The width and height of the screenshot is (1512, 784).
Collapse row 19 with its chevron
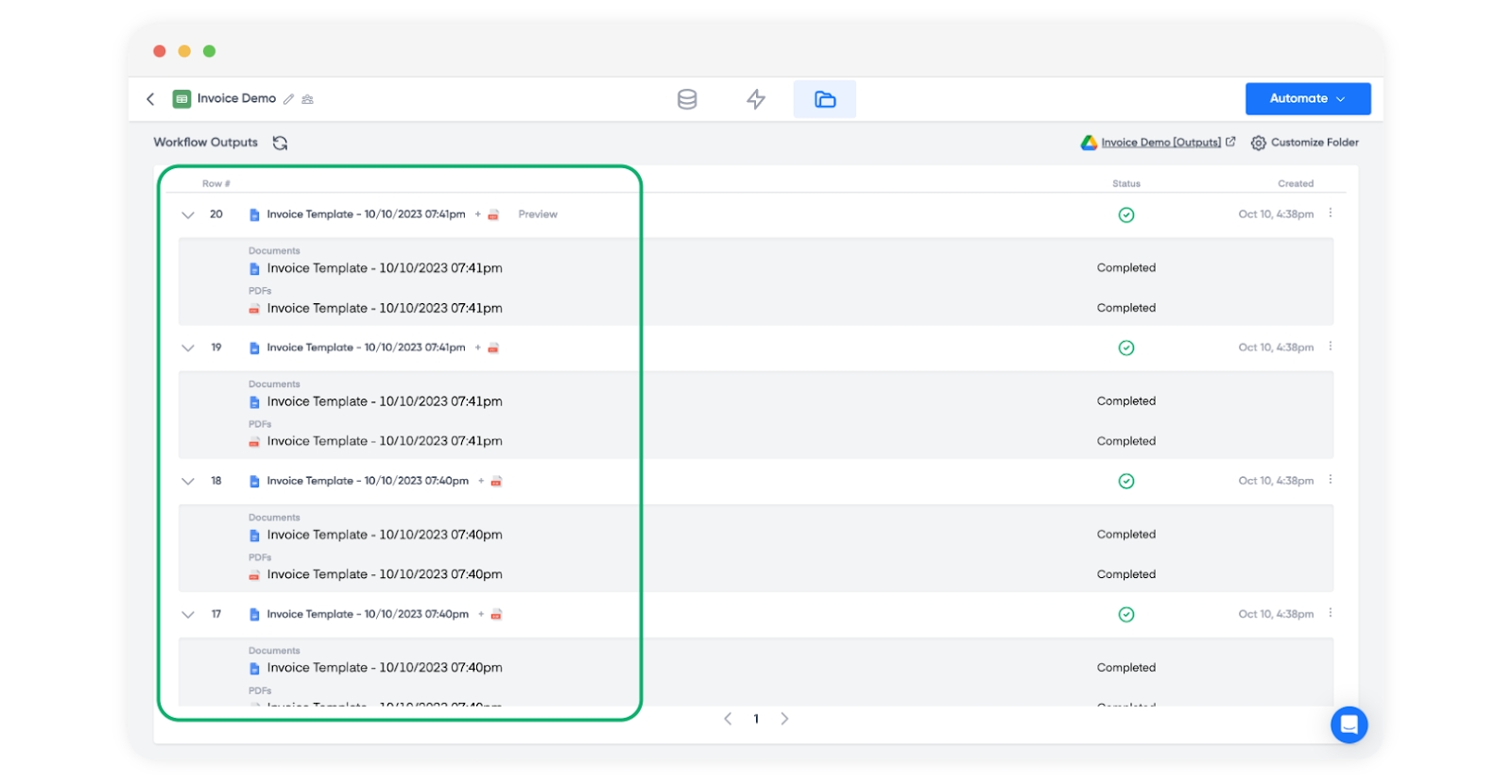coord(188,348)
